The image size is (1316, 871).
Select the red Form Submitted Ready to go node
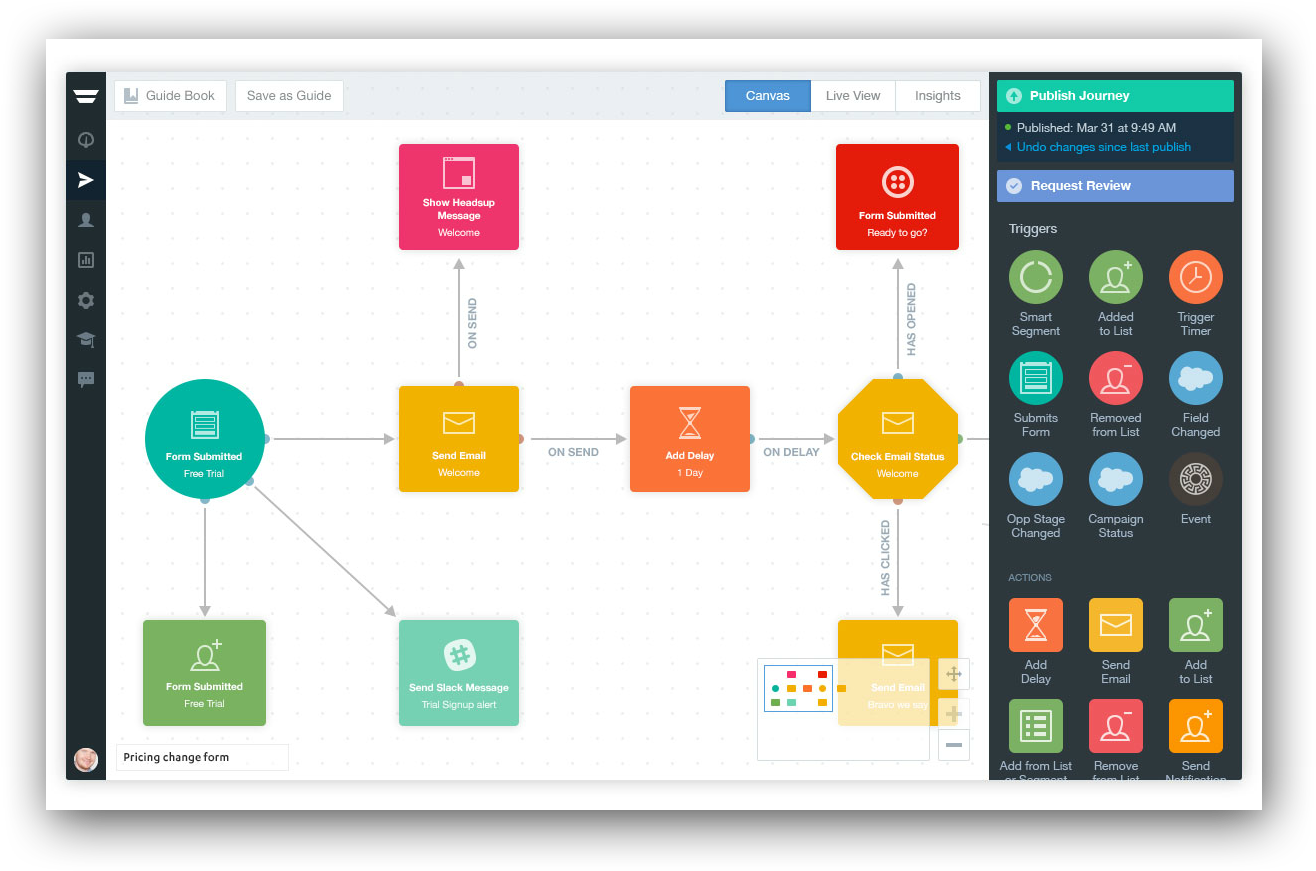pyautogui.click(x=898, y=196)
